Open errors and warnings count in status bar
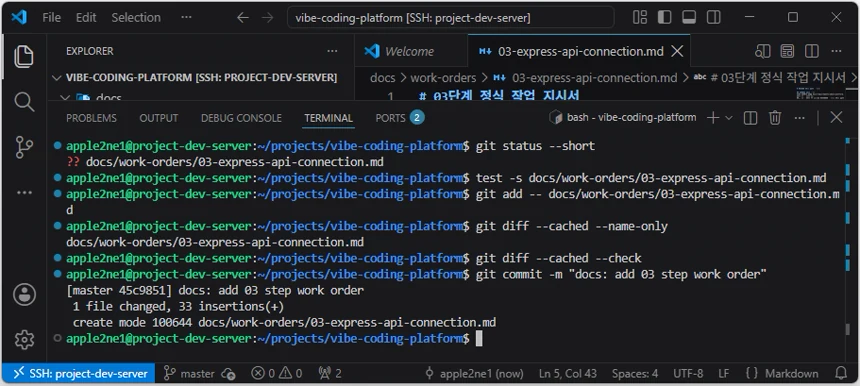The height and width of the screenshot is (386, 860). 276,374
